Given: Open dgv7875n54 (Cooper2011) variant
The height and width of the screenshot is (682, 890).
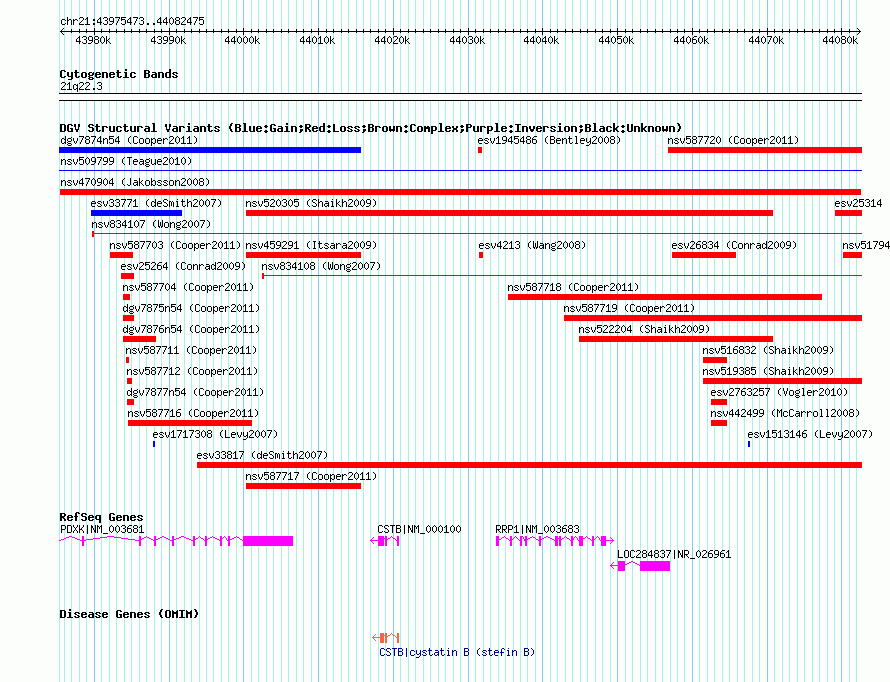Looking at the screenshot, I should (191, 308).
